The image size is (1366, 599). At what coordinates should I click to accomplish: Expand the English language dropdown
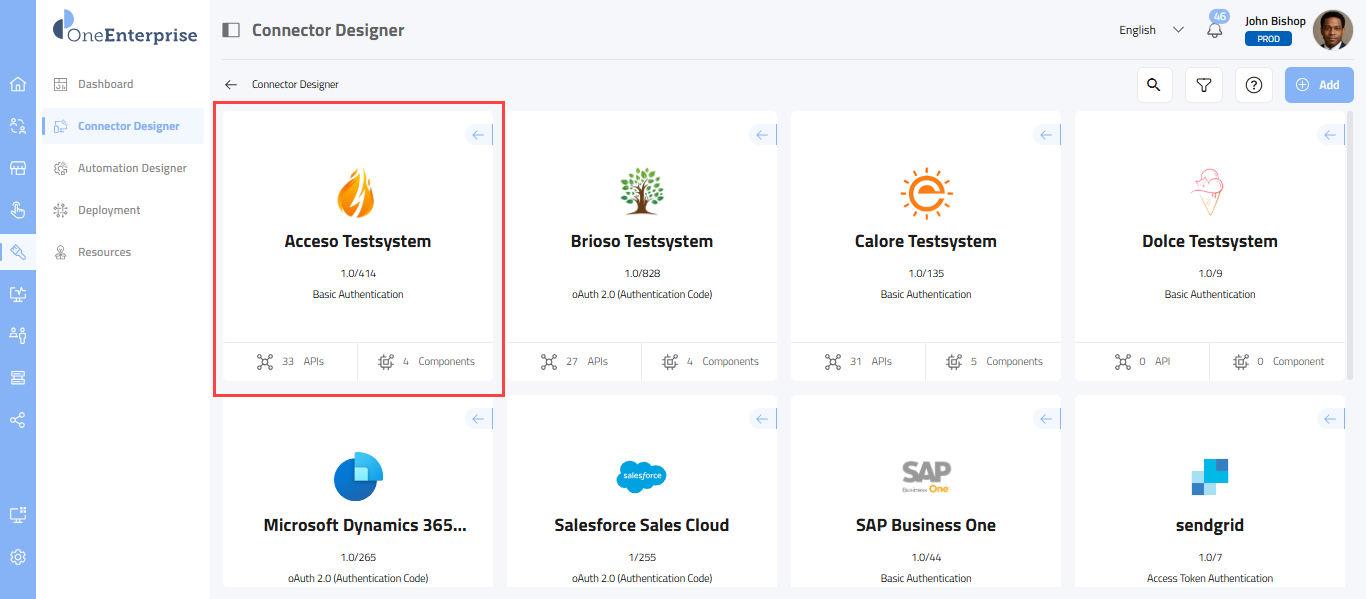(1151, 30)
